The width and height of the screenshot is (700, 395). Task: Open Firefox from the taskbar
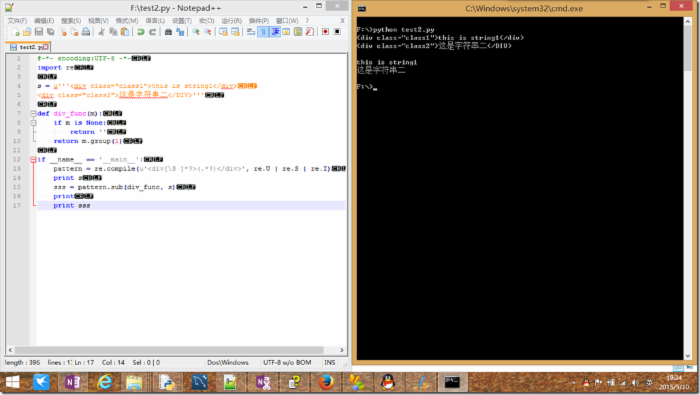[326, 383]
